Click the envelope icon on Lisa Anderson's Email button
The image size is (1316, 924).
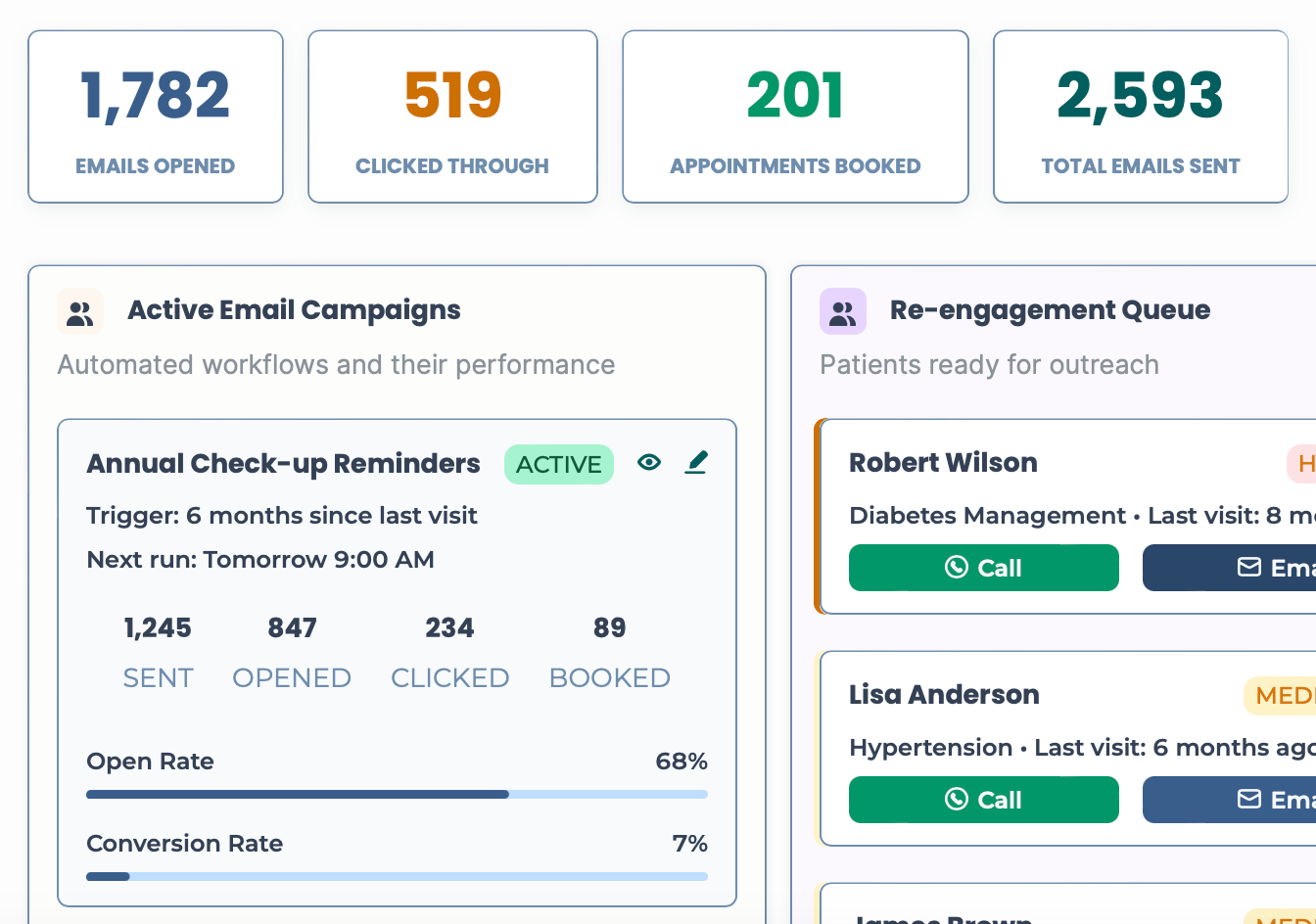(x=1247, y=800)
